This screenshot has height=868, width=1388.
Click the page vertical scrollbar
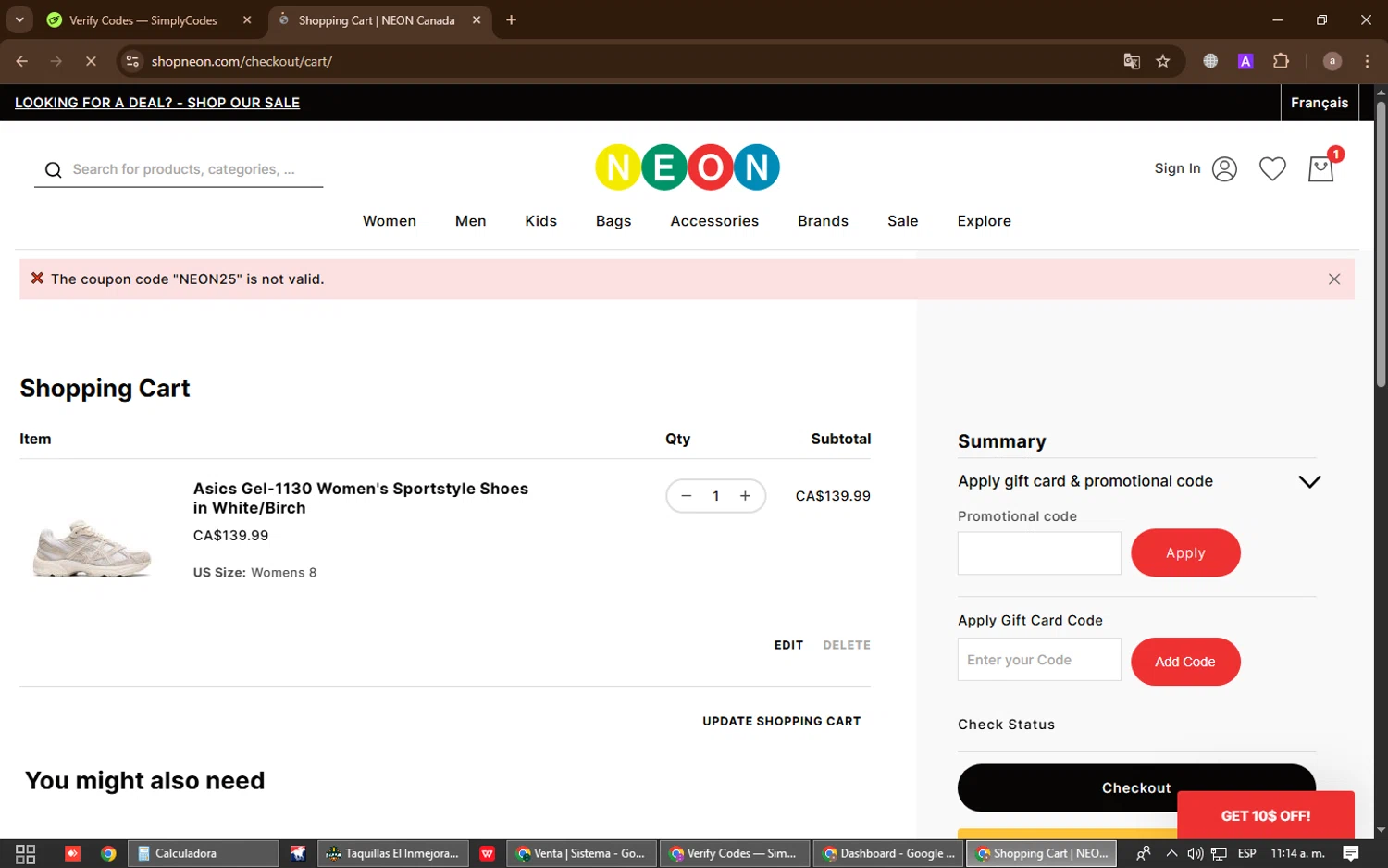1381,242
